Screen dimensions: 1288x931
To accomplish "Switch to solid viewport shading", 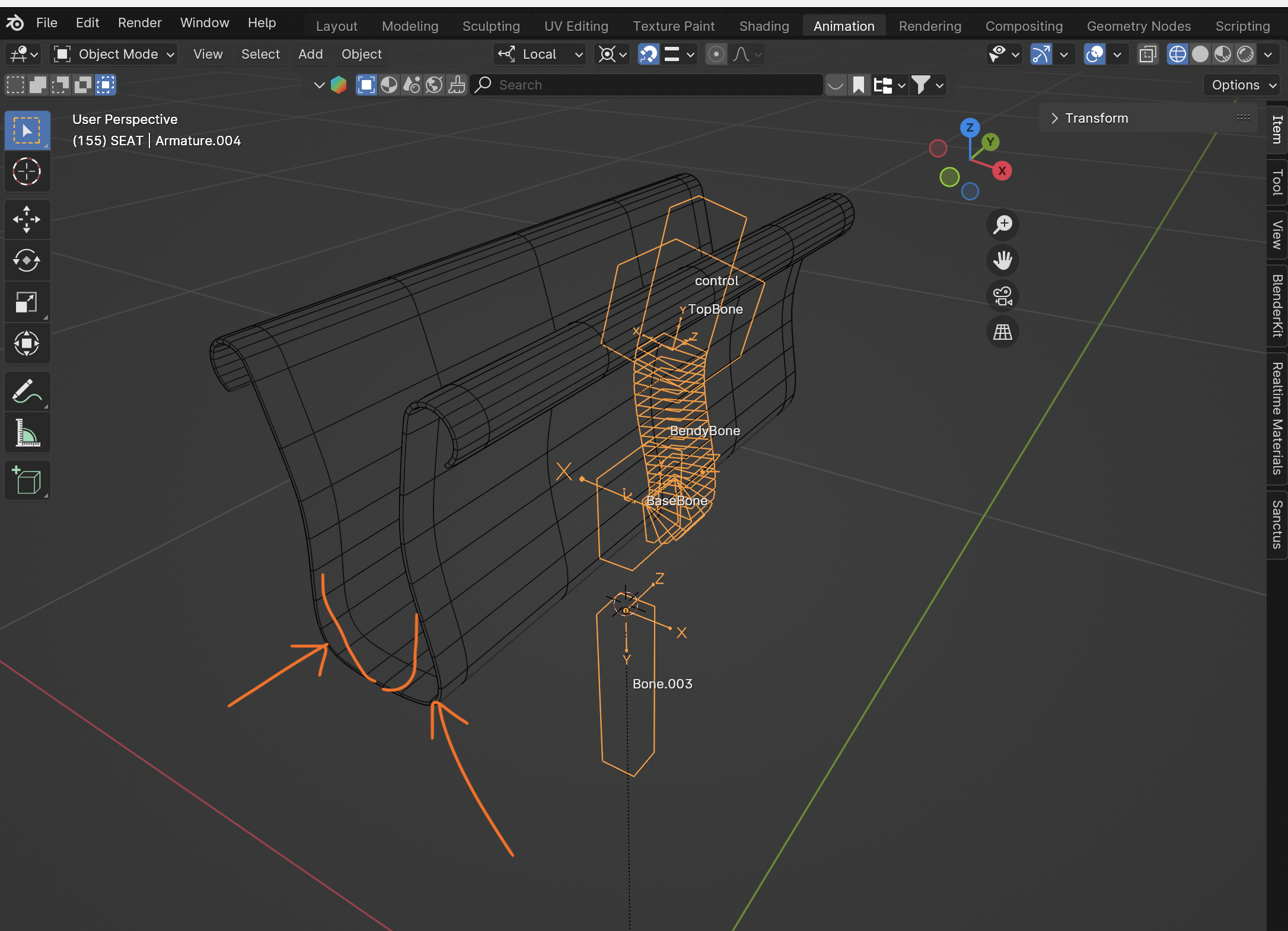I will point(1200,54).
